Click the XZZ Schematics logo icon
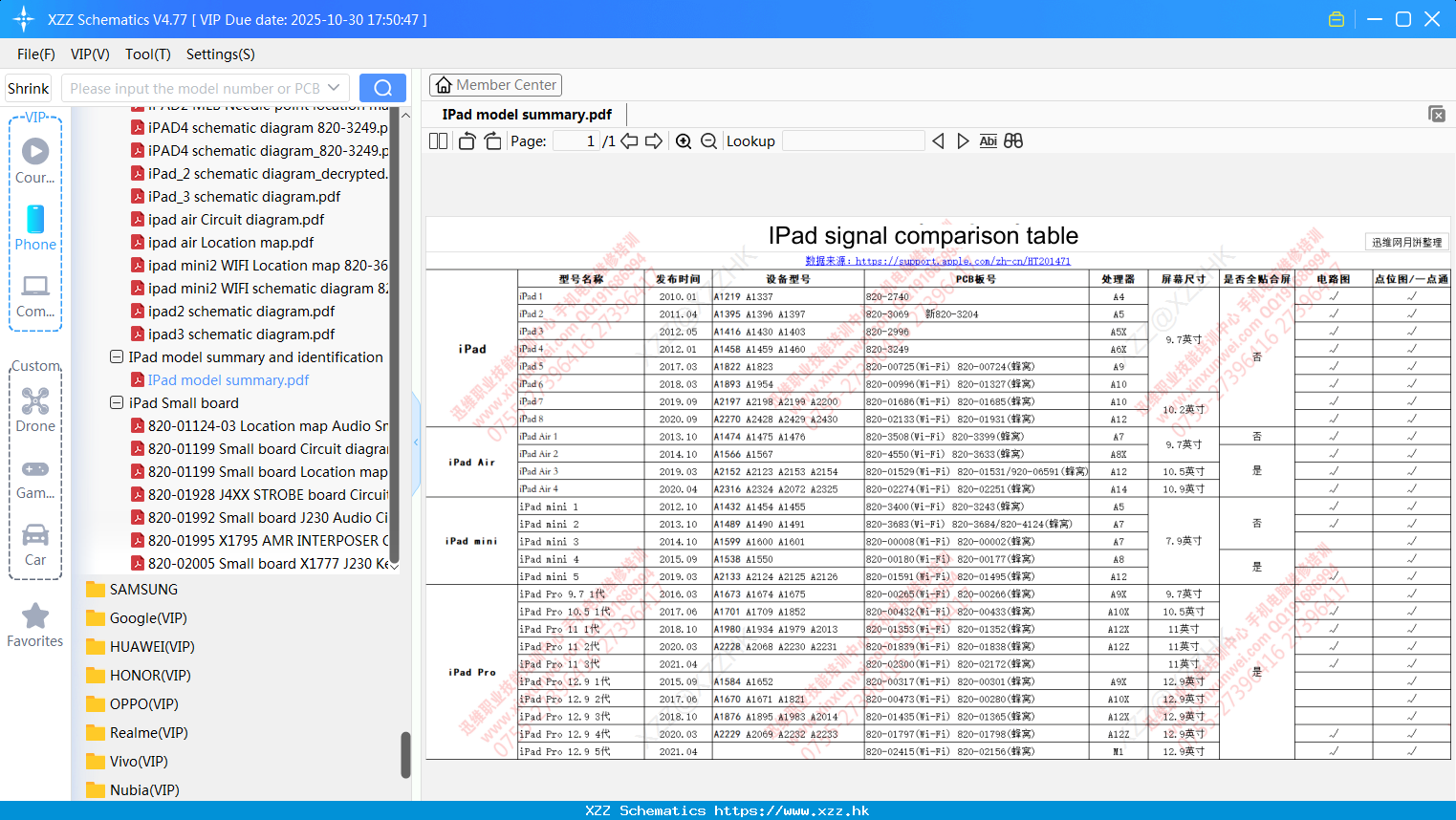1456x820 pixels. pos(24,19)
